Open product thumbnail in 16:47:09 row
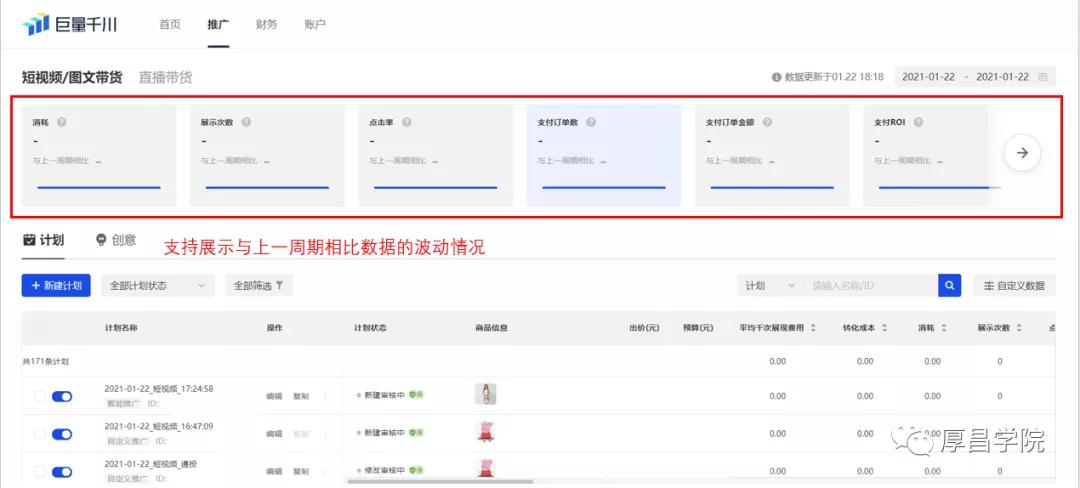The height and width of the screenshot is (488, 1080). point(486,432)
